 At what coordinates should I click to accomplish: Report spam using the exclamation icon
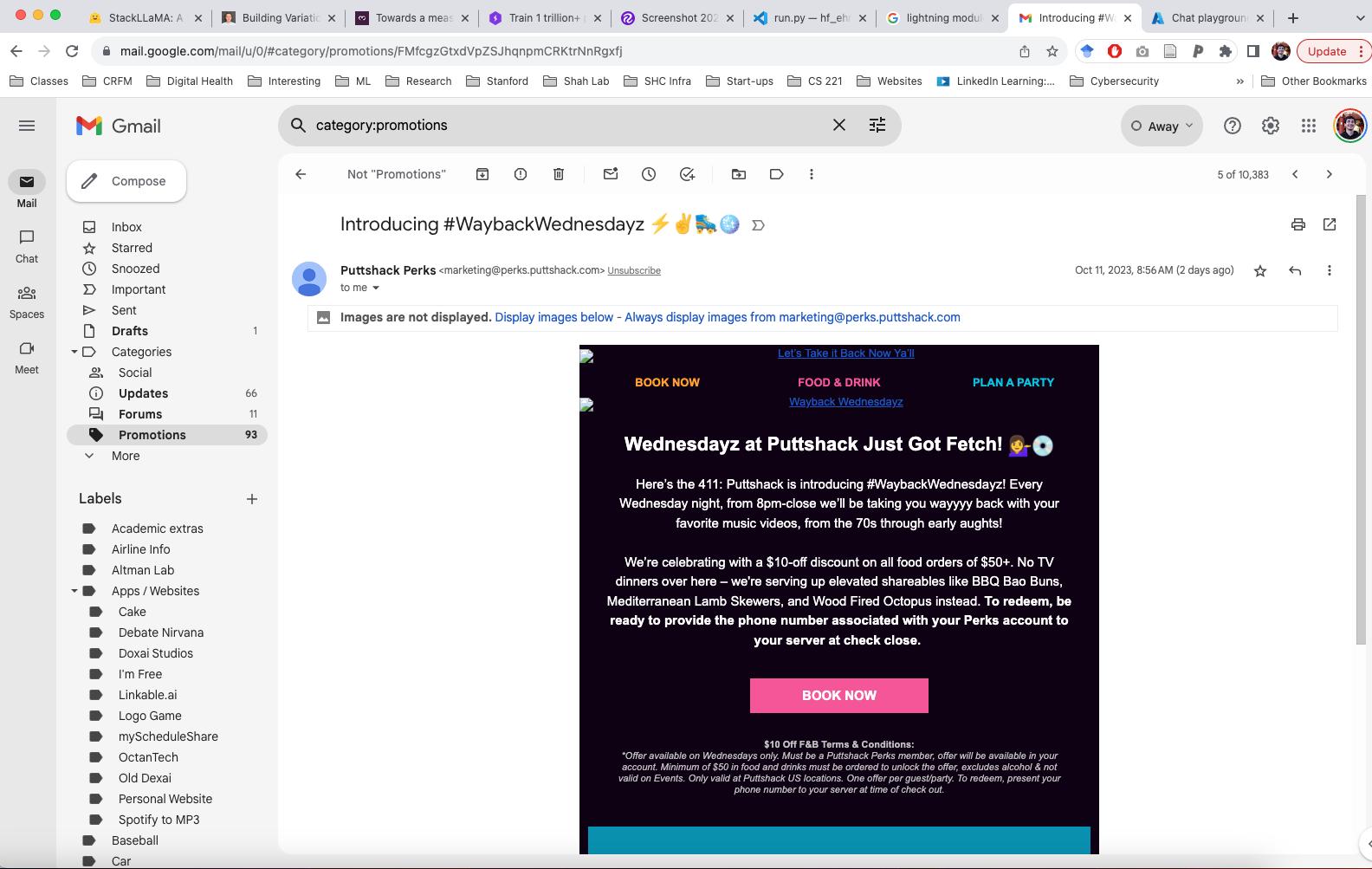[x=521, y=174]
